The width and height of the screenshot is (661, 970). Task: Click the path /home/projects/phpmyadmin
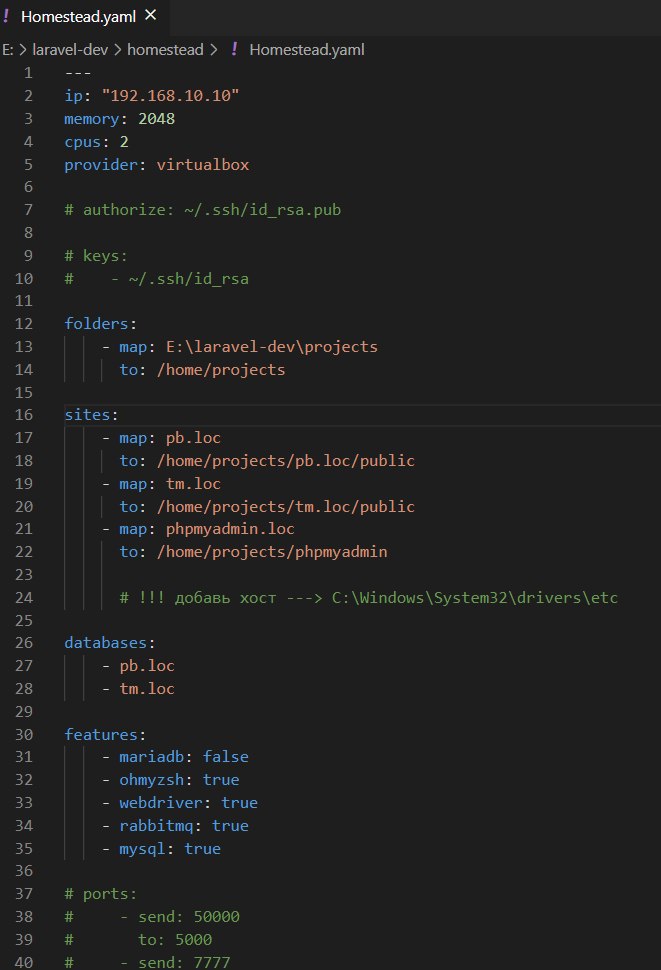click(x=272, y=552)
